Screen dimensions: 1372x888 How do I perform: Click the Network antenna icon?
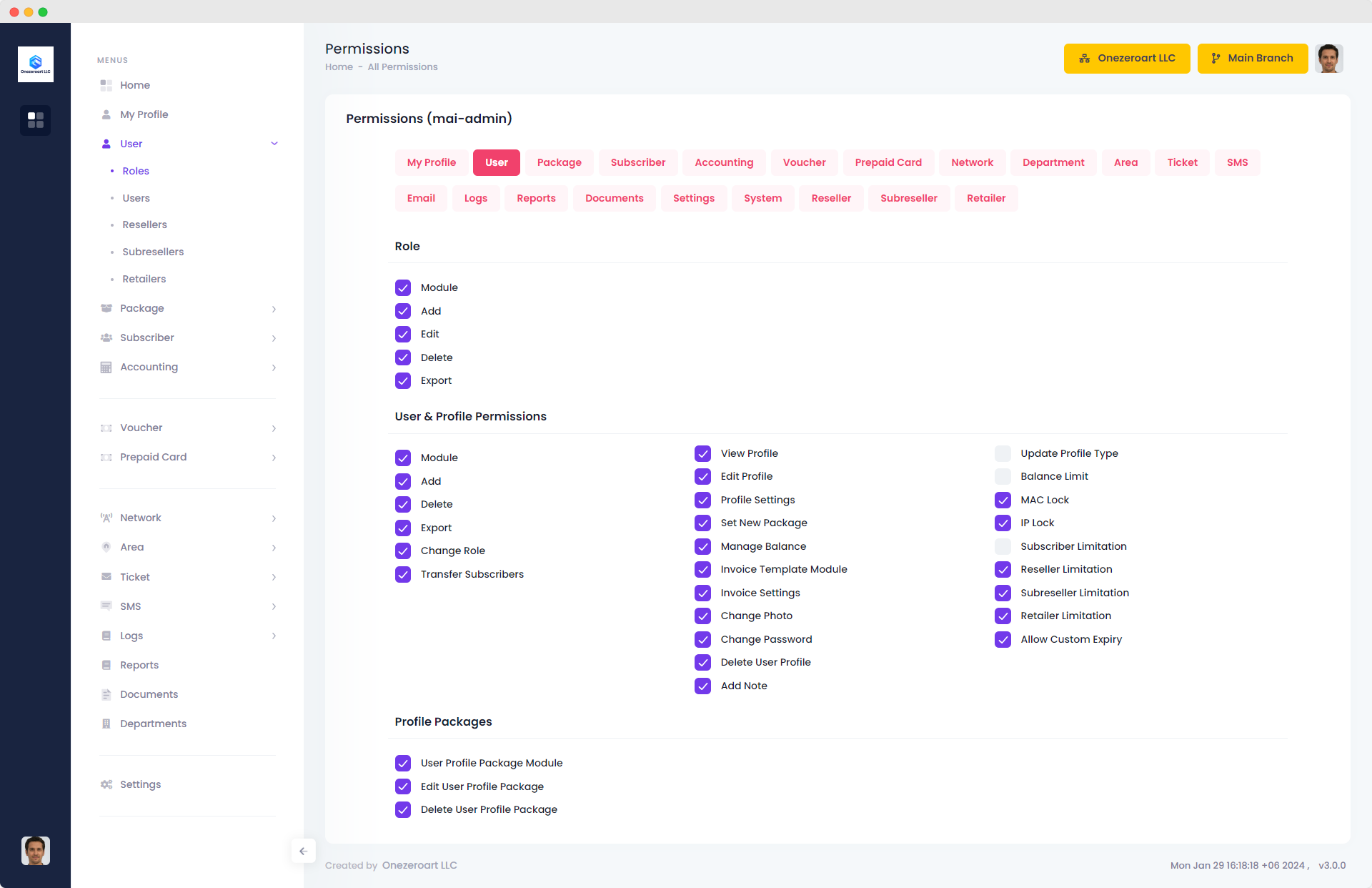pyautogui.click(x=106, y=518)
